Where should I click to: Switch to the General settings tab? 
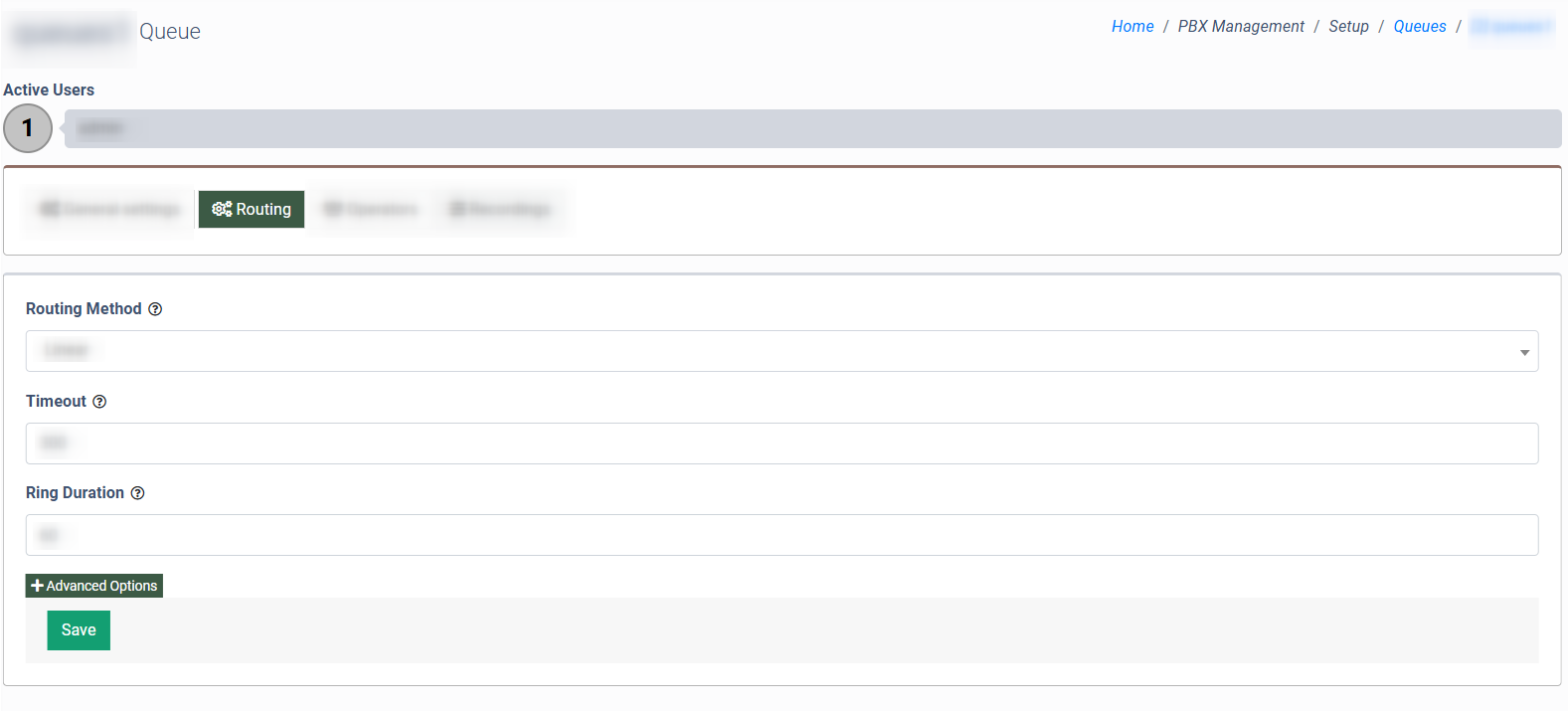(x=110, y=209)
